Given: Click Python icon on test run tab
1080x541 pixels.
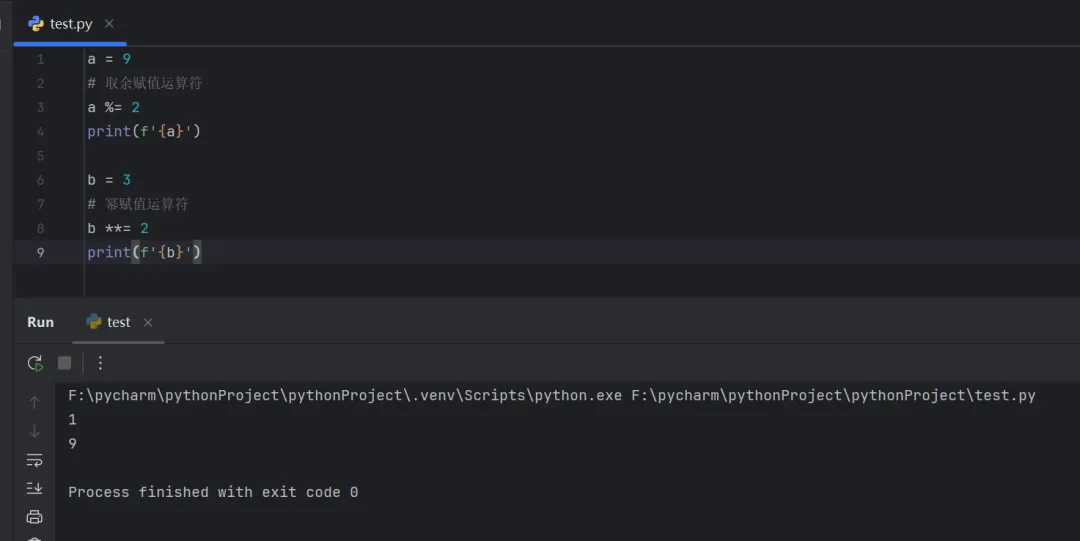Looking at the screenshot, I should [x=94, y=322].
